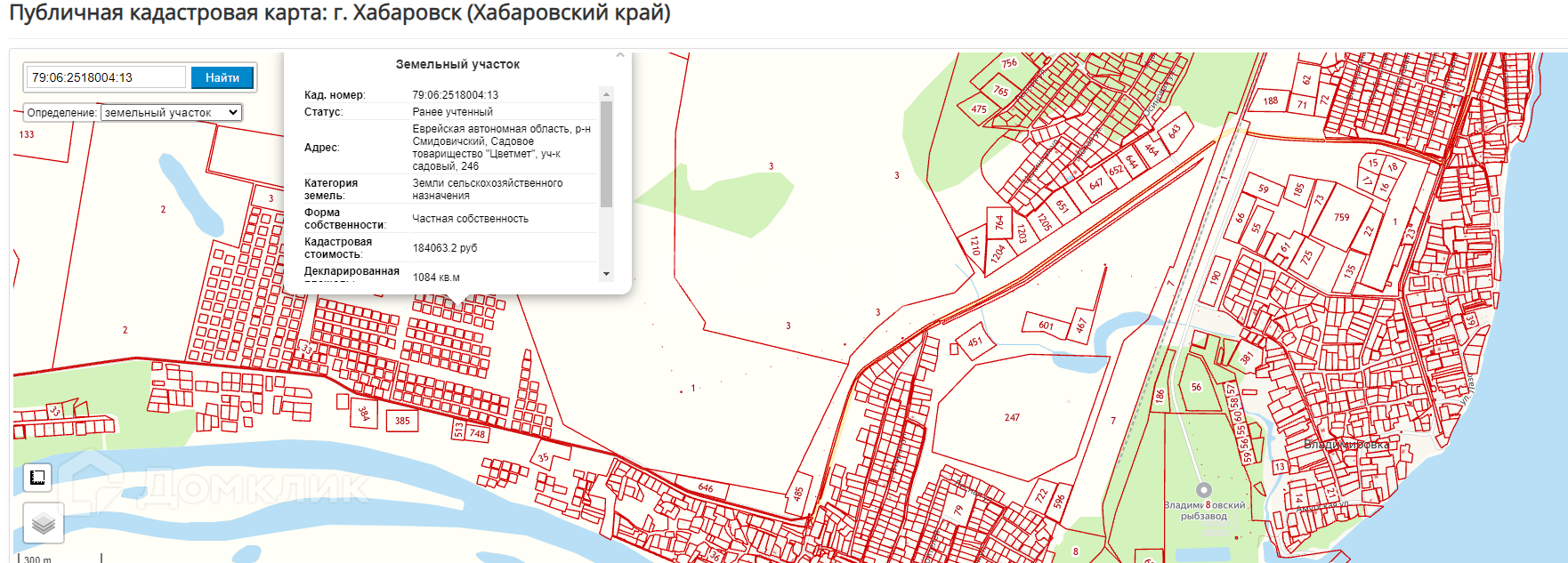Click the popup scrollbar thumb

(606, 154)
